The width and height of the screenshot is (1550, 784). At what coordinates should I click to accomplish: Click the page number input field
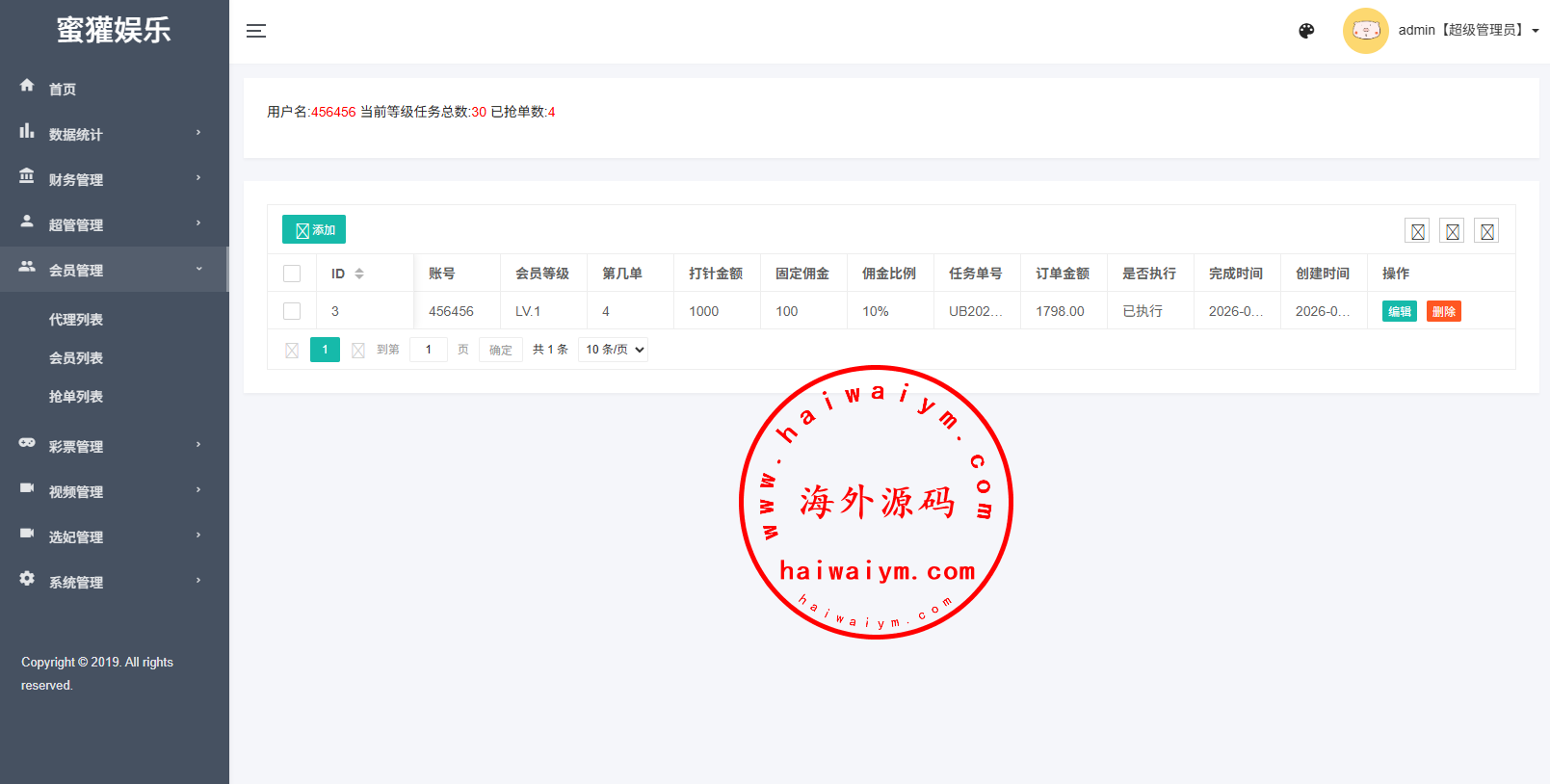point(429,350)
